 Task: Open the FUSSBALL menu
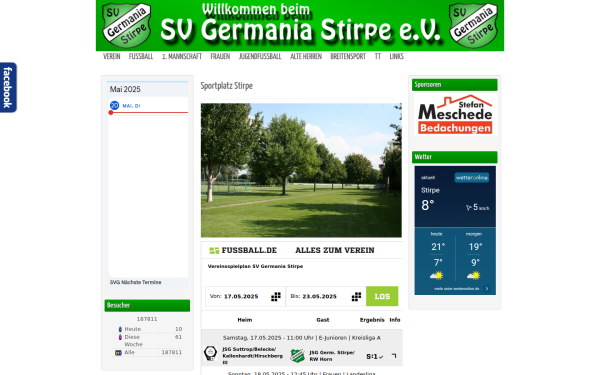141,57
